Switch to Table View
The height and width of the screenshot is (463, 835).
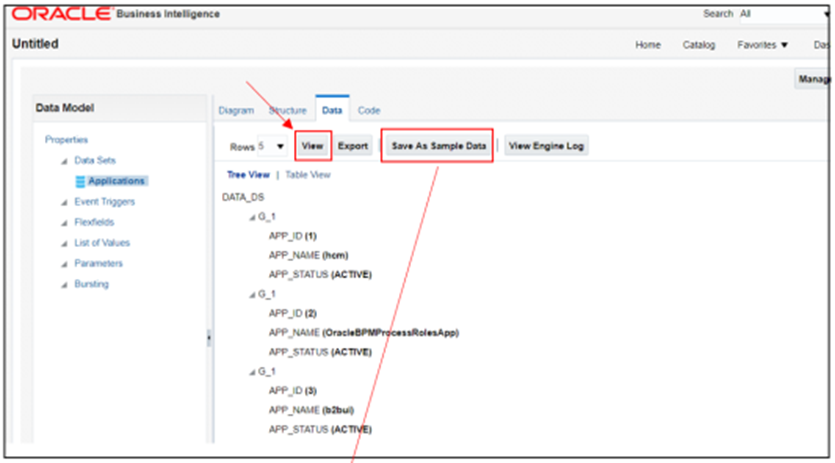(x=308, y=175)
